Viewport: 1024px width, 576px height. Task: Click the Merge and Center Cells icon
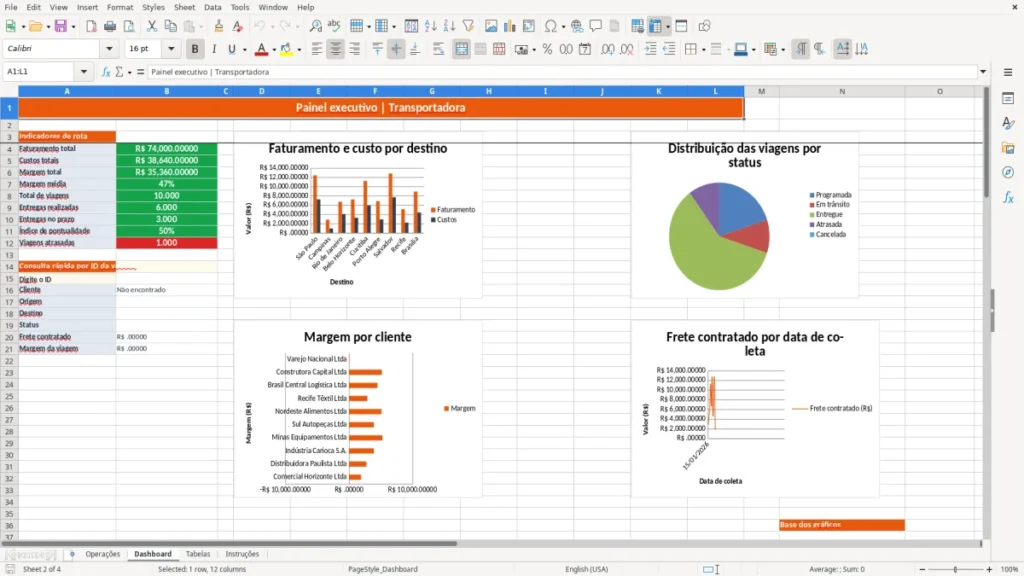(x=461, y=49)
